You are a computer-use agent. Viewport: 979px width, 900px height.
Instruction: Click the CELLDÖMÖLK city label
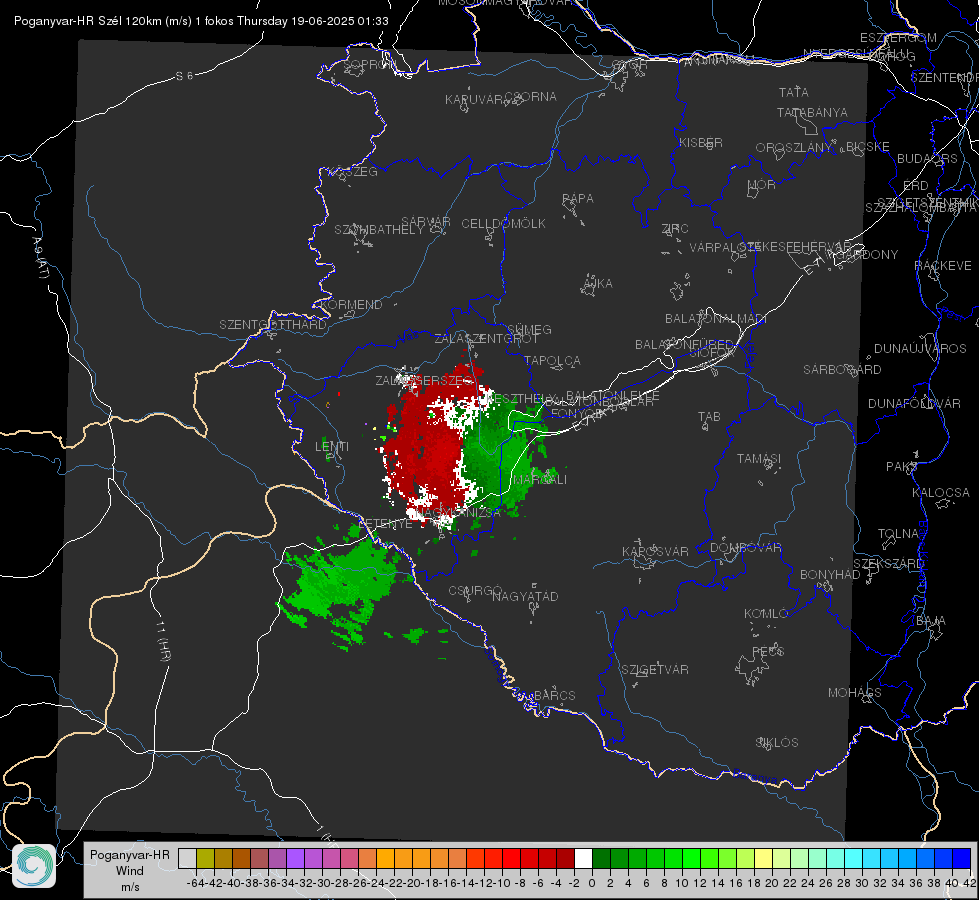tap(504, 224)
